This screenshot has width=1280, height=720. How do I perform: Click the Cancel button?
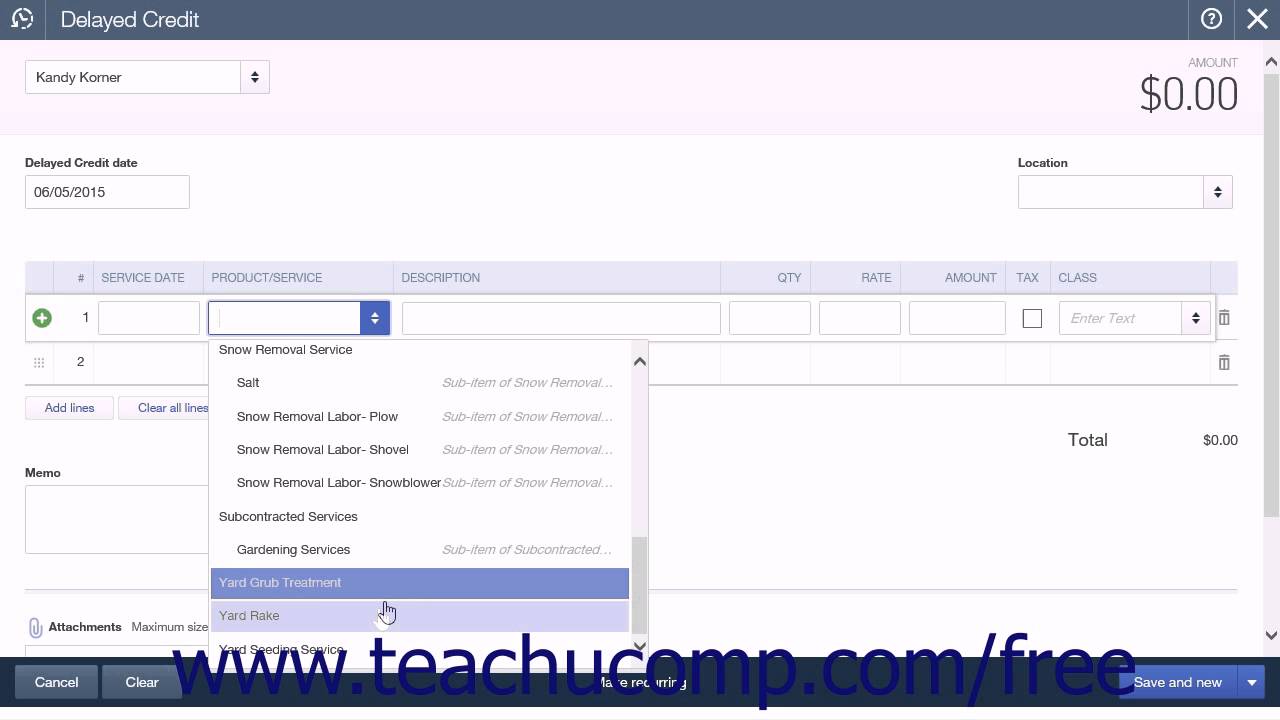[x=56, y=682]
